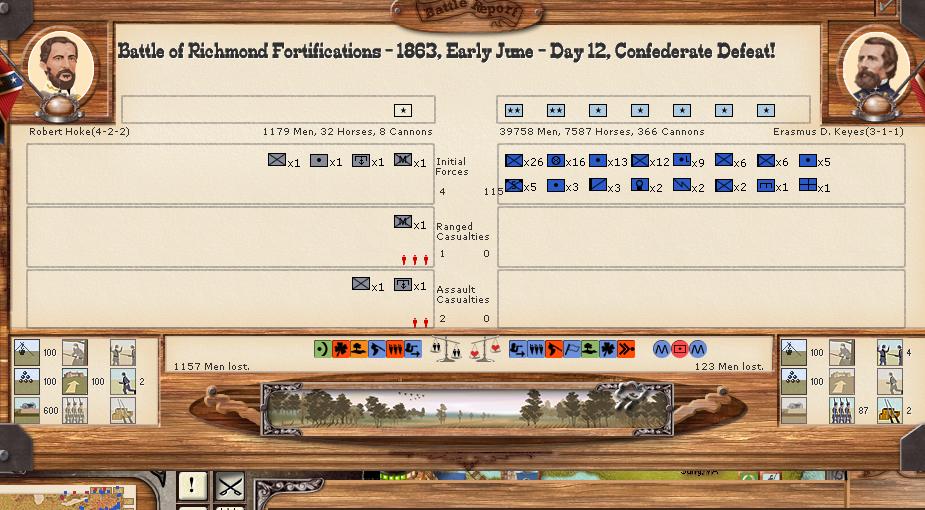Click the Union x16 unit icon
925x510 pixels.
[556, 160]
